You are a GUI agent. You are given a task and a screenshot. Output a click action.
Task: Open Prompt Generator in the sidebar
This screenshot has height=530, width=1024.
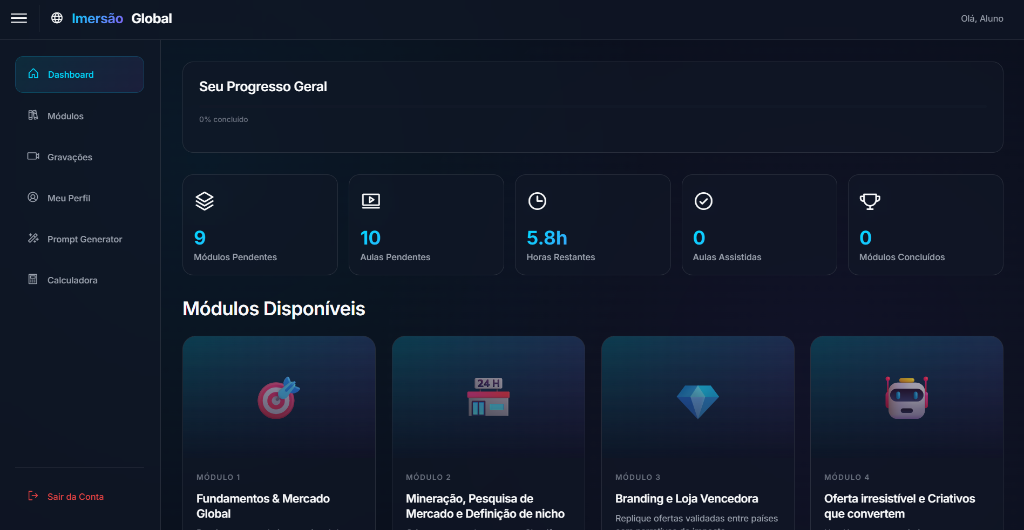(80, 239)
